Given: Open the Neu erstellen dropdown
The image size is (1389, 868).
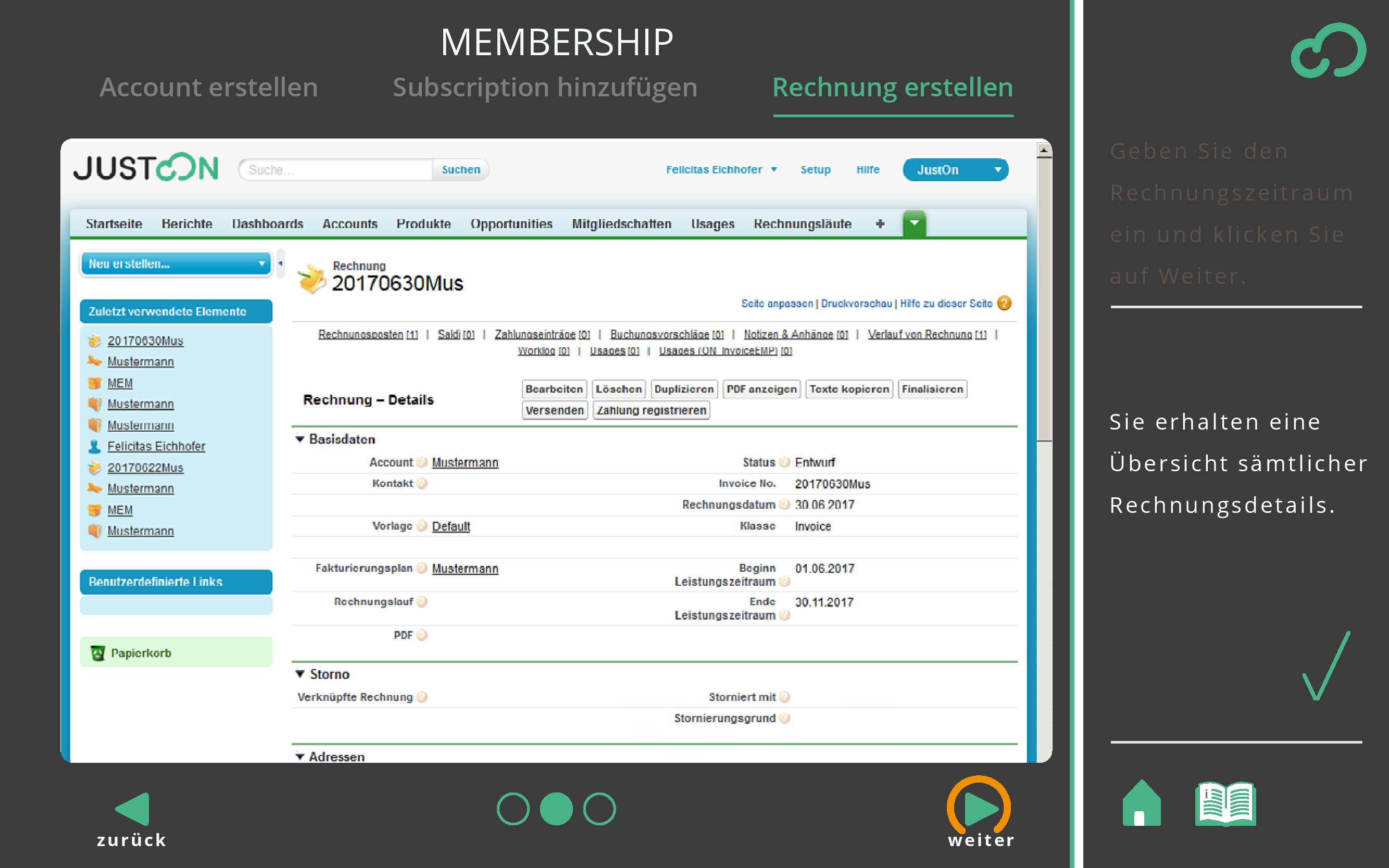Looking at the screenshot, I should [176, 264].
